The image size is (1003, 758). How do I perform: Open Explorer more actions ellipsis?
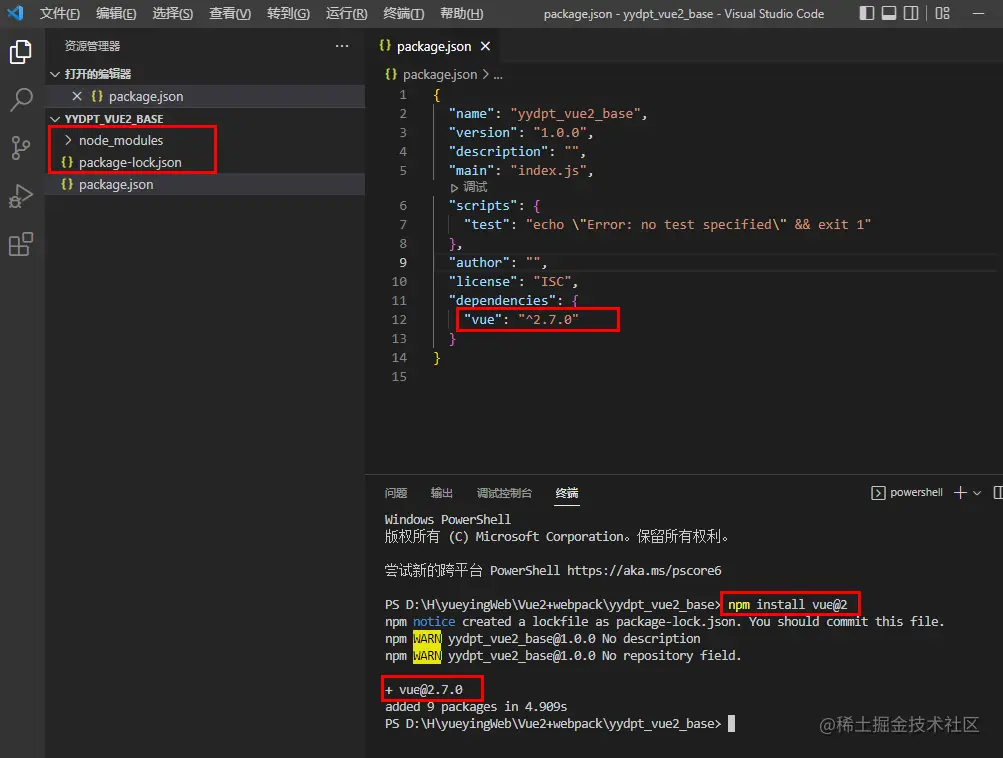(x=342, y=46)
